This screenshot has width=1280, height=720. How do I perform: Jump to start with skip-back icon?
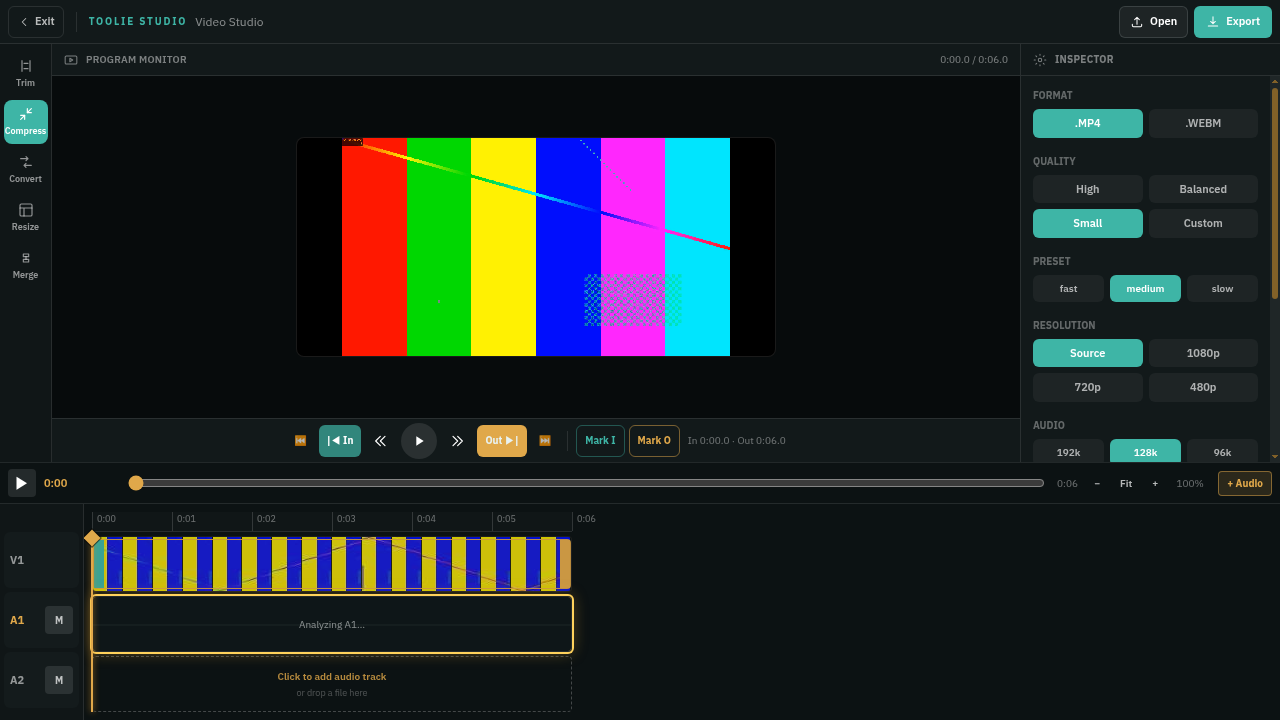pos(300,441)
